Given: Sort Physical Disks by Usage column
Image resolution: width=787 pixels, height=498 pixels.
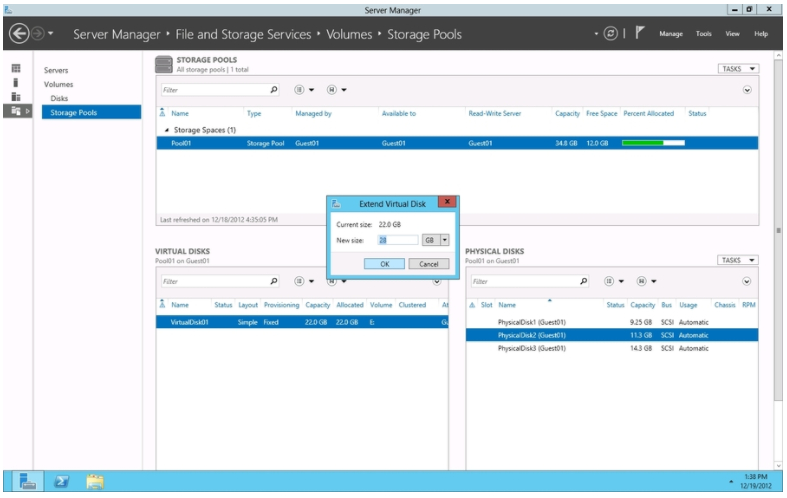Looking at the screenshot, I should [688, 305].
